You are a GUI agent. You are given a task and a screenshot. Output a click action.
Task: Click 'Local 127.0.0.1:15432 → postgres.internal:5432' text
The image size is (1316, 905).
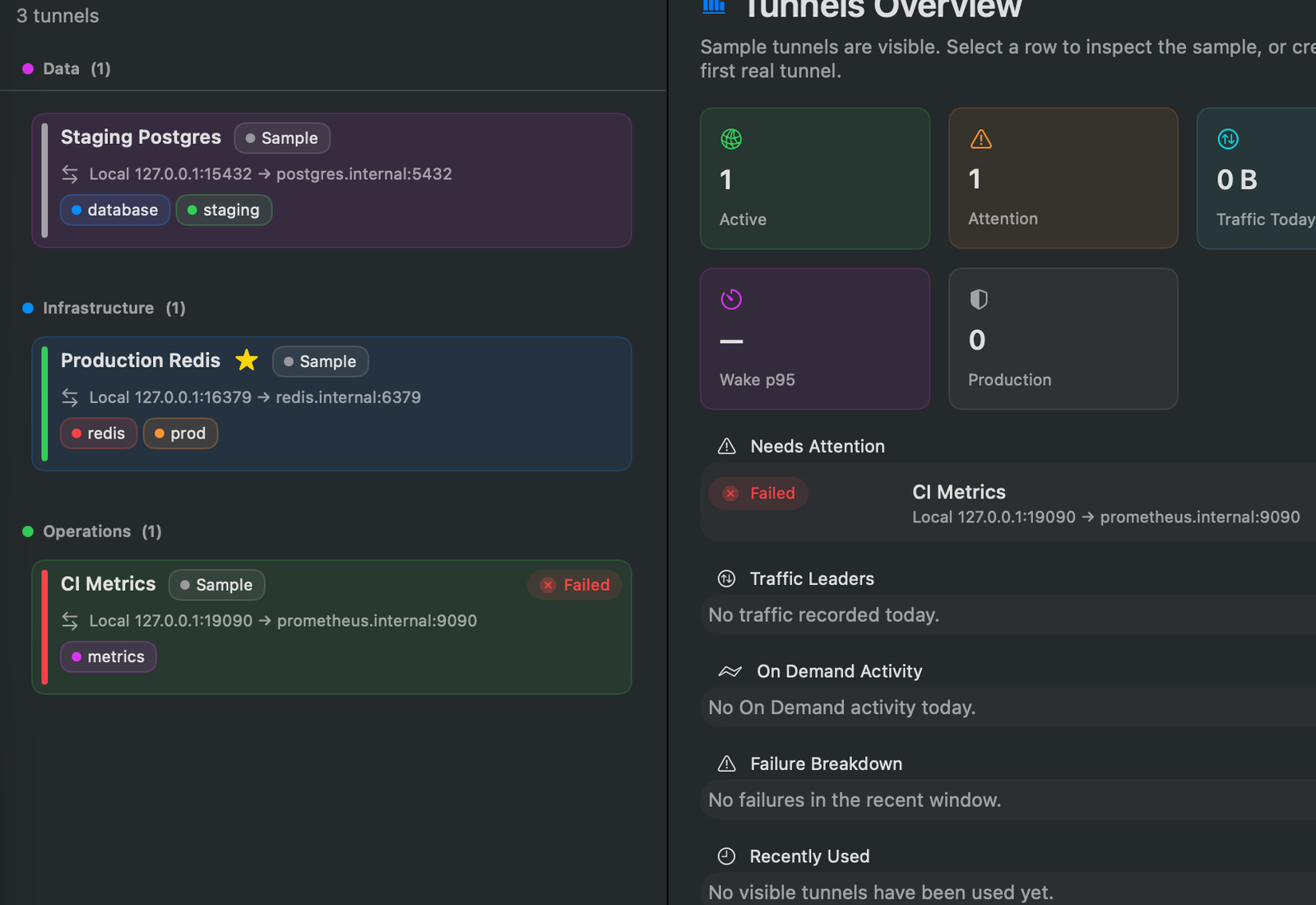(x=271, y=174)
